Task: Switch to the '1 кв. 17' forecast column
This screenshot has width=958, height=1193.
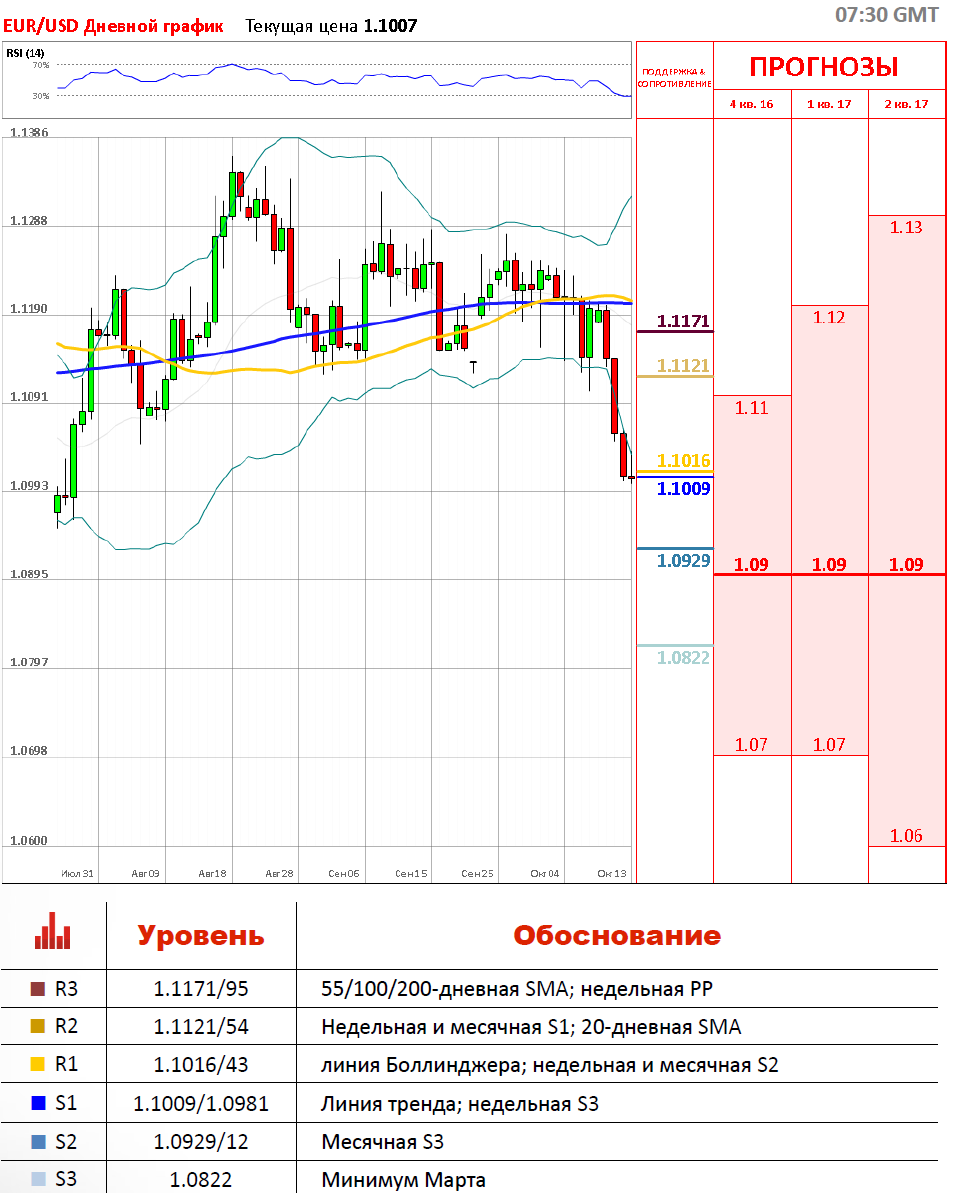Action: 829,104
